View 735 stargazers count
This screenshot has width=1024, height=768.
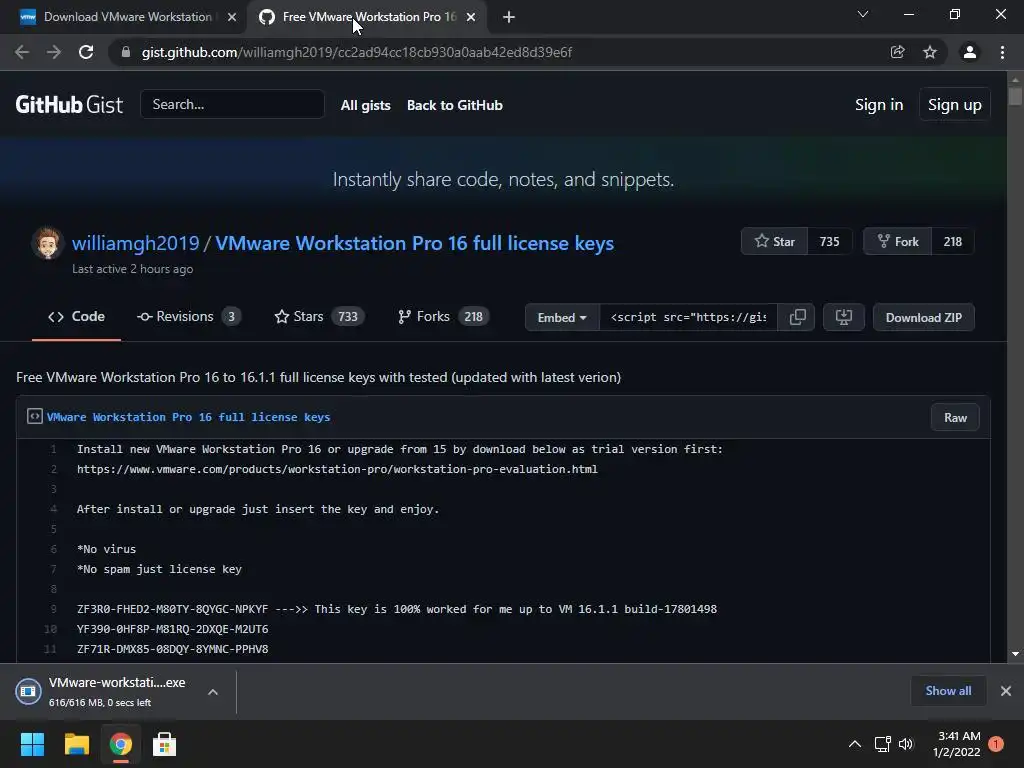[x=829, y=242]
